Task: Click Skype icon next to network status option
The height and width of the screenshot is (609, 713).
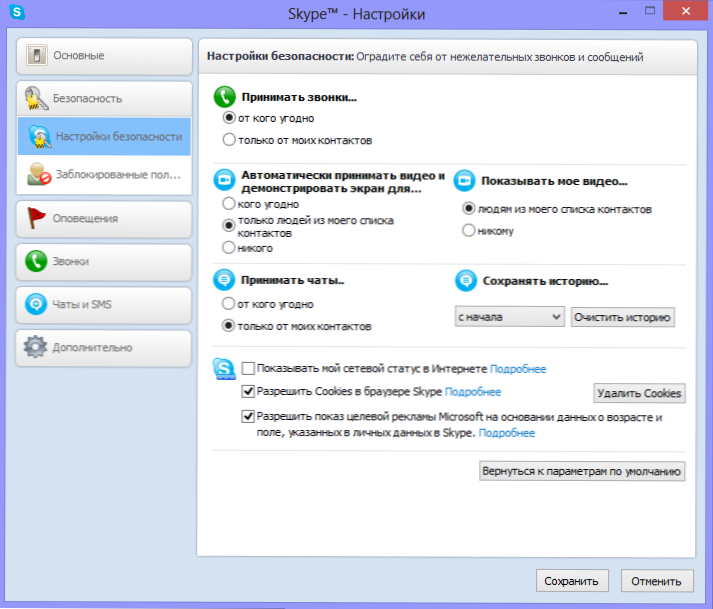Action: point(224,368)
